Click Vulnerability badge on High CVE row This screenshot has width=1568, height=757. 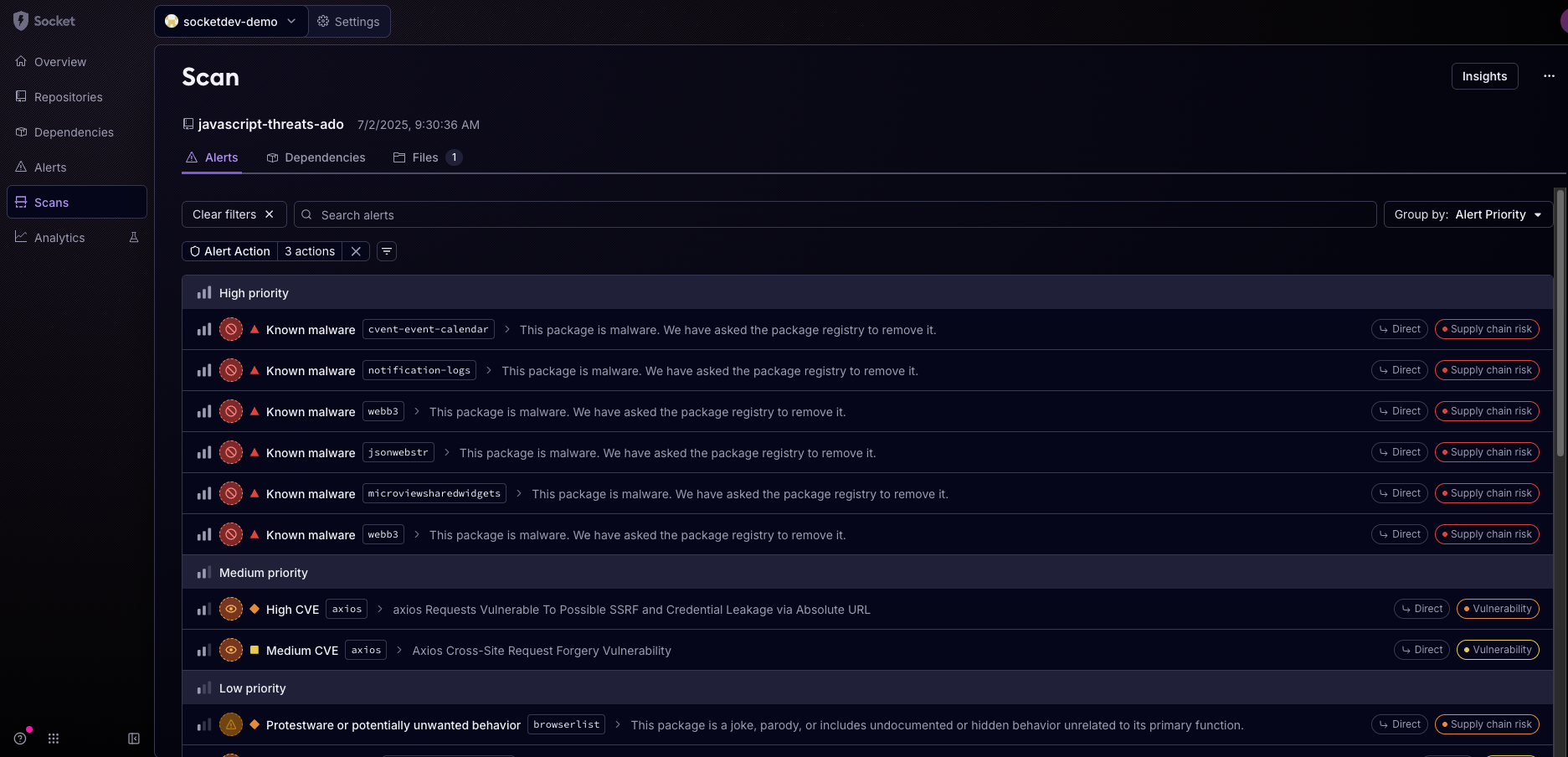1498,609
